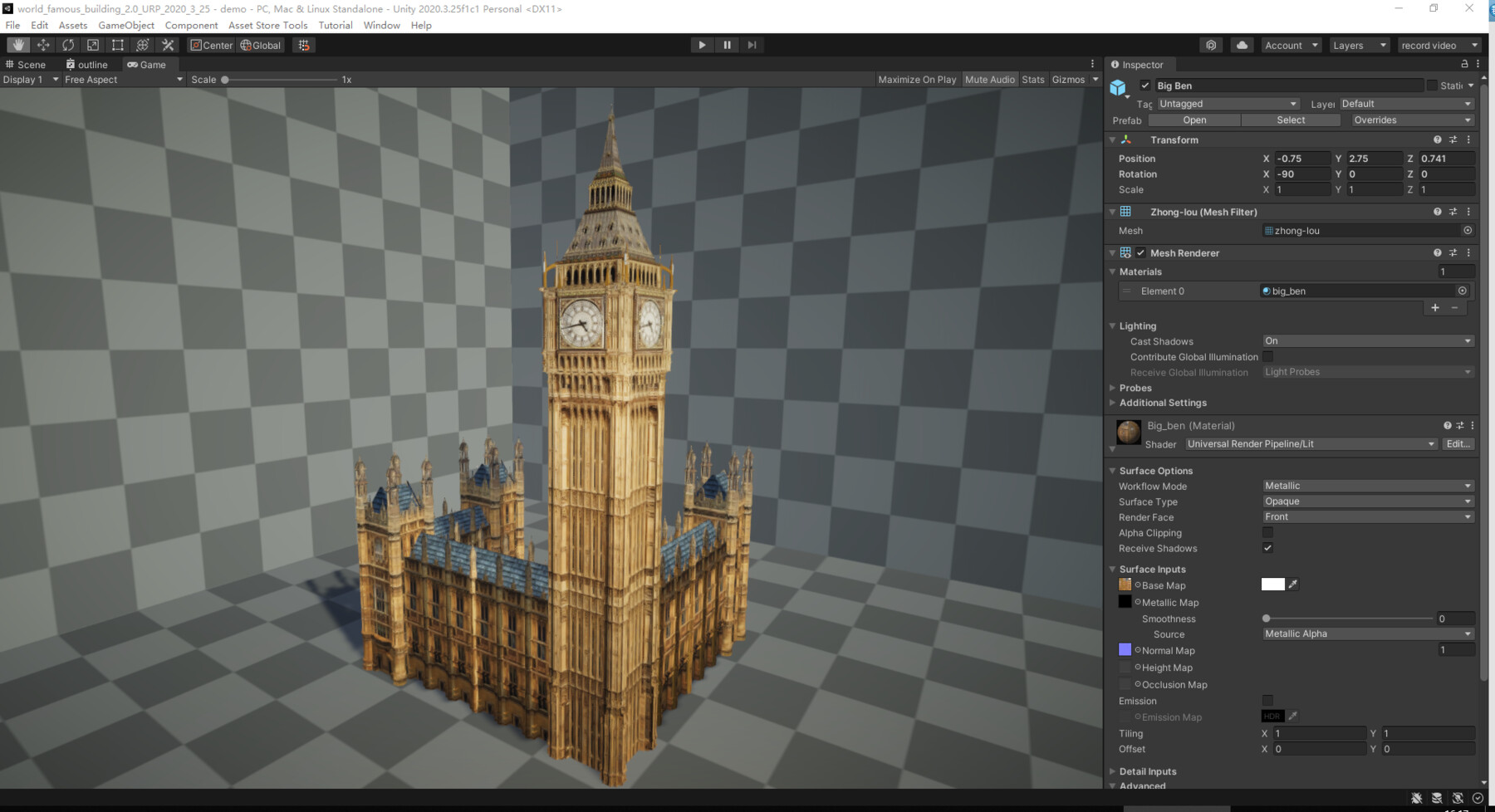The image size is (1495, 812).
Task: Collapse the Transform component
Action: [1113, 139]
